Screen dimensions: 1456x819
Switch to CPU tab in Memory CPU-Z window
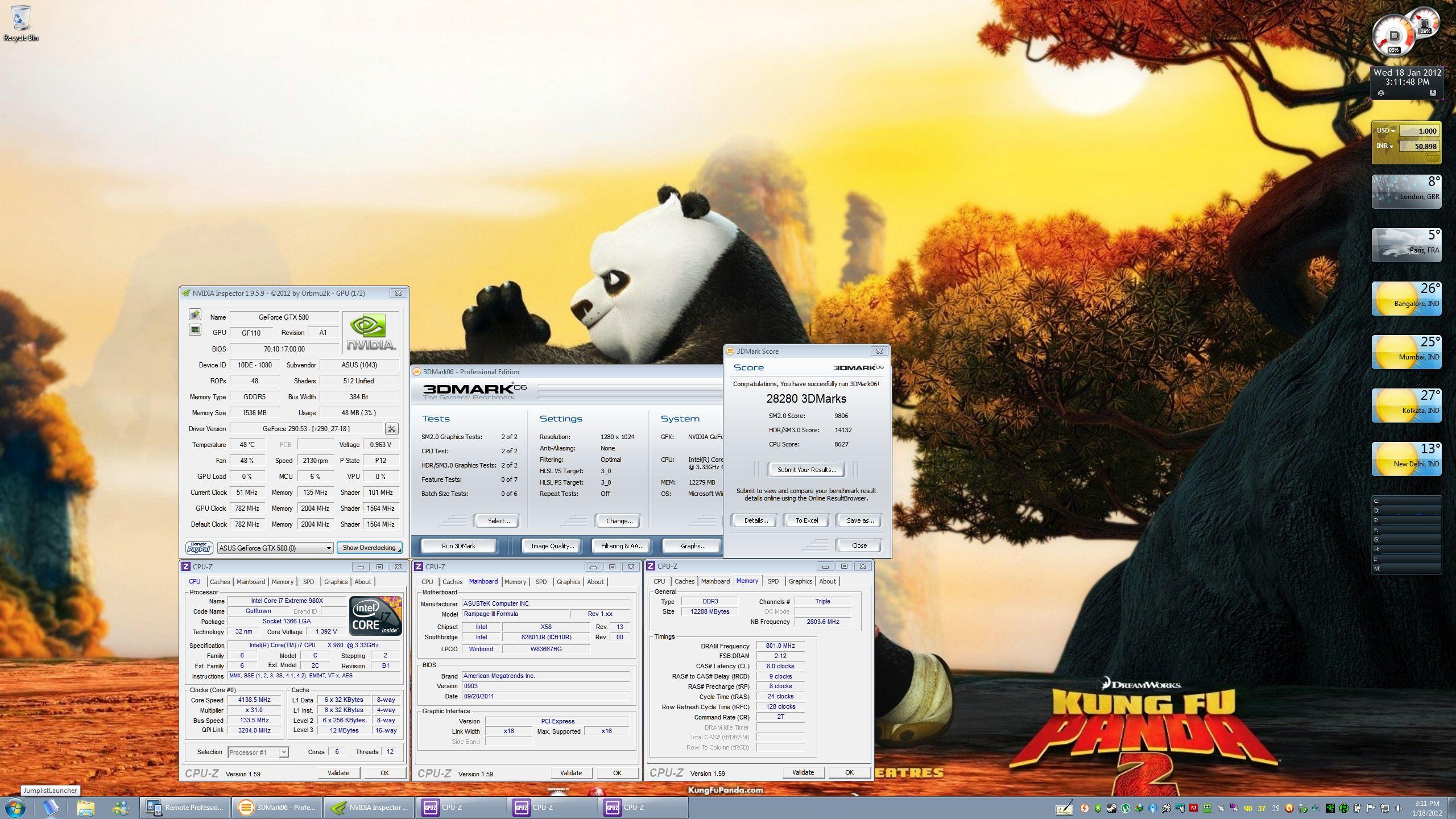[x=659, y=581]
